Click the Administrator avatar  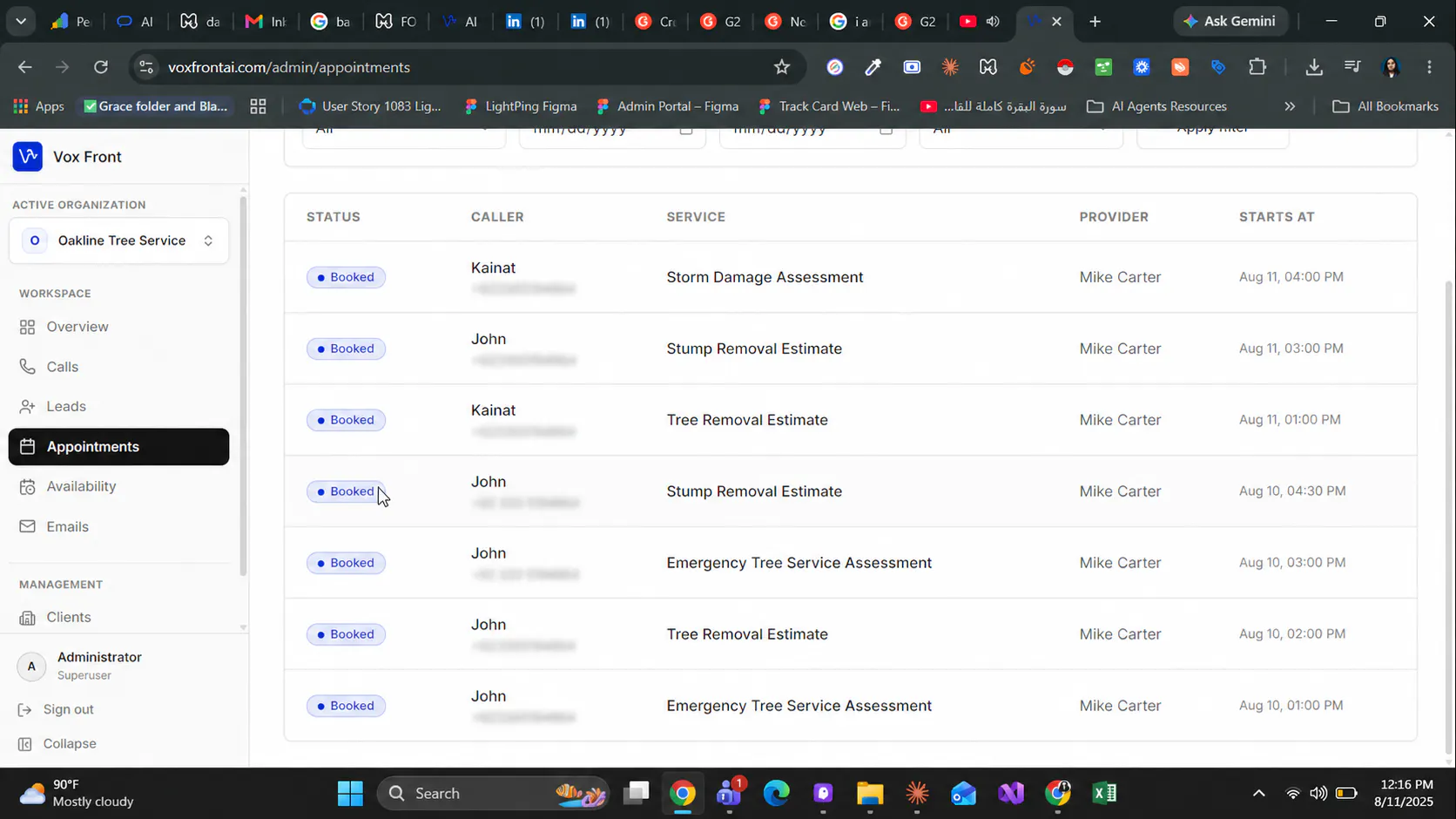pos(31,667)
